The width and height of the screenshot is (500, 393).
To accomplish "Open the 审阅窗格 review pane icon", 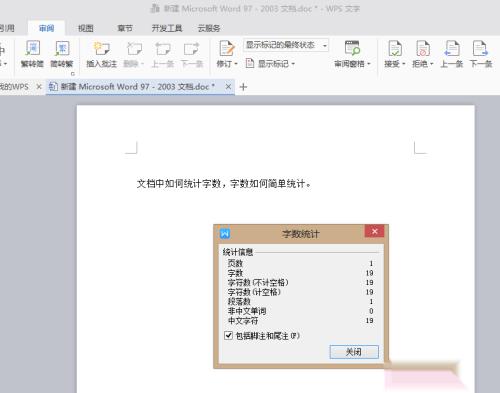I will coord(352,49).
